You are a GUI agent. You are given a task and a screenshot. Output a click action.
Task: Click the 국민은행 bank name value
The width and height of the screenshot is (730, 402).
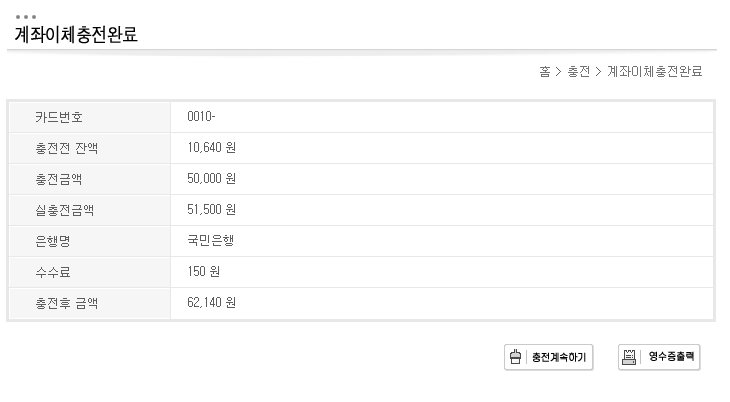(210, 241)
